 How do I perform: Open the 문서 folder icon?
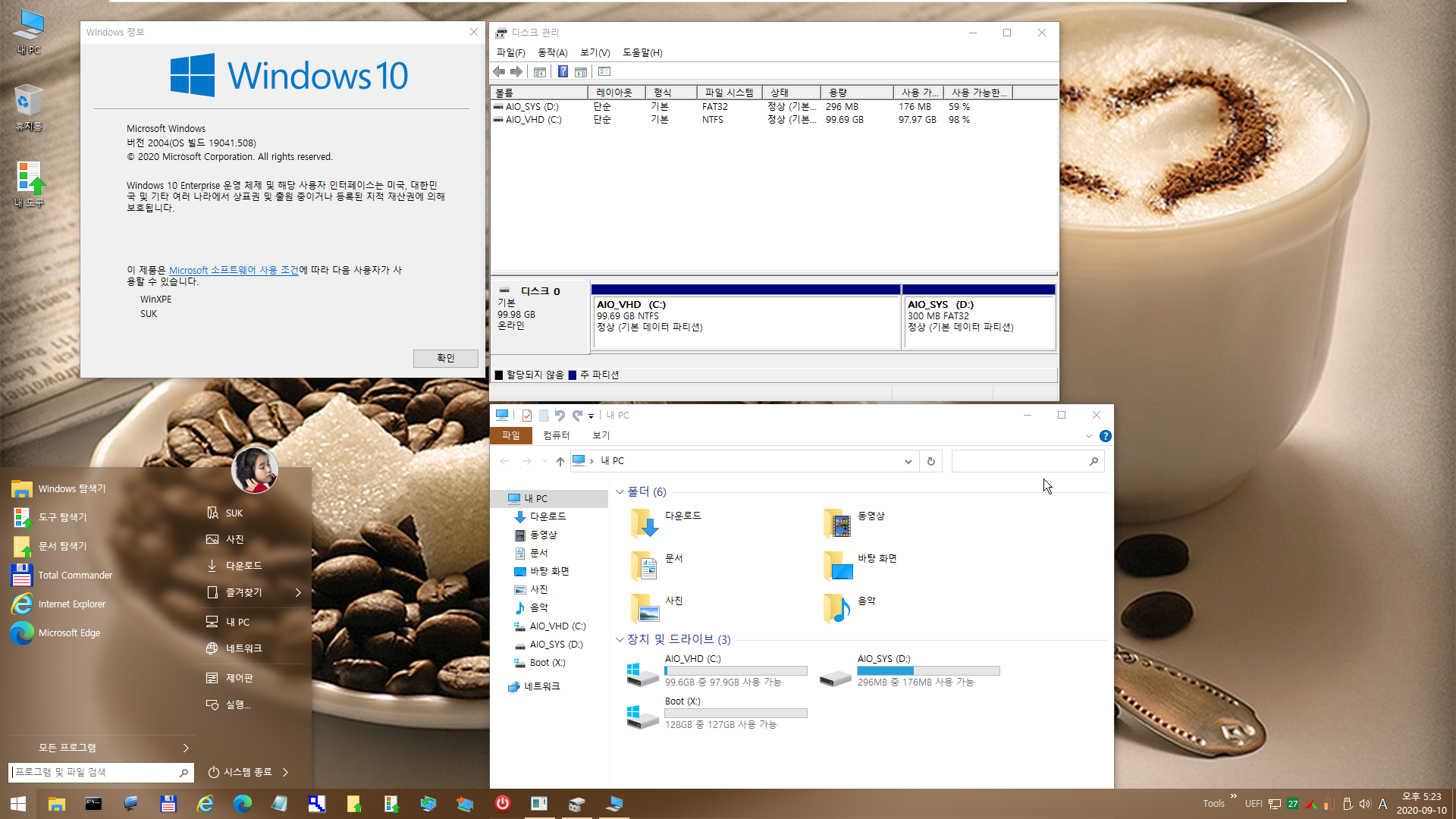pos(645,566)
